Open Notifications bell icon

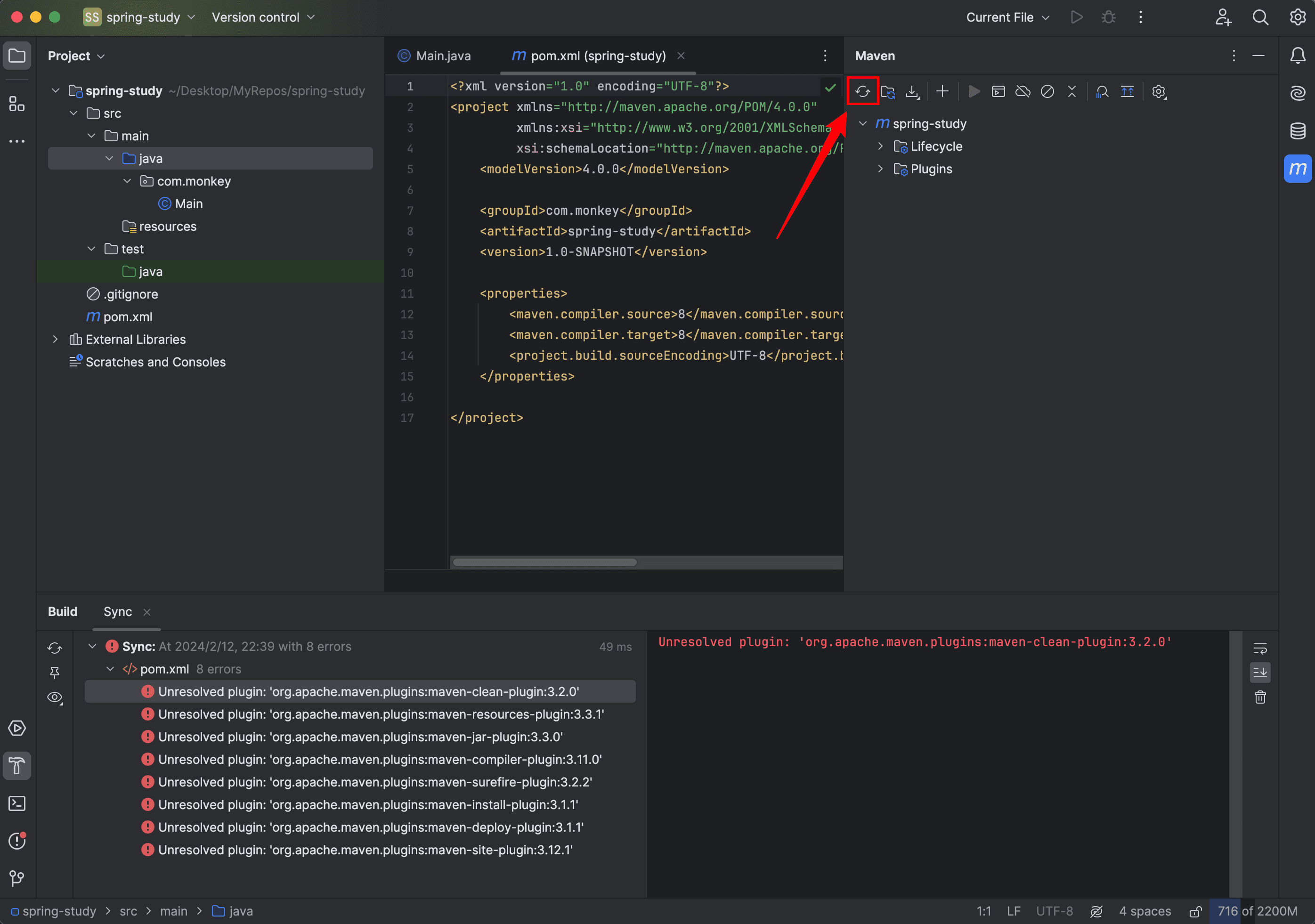1298,56
